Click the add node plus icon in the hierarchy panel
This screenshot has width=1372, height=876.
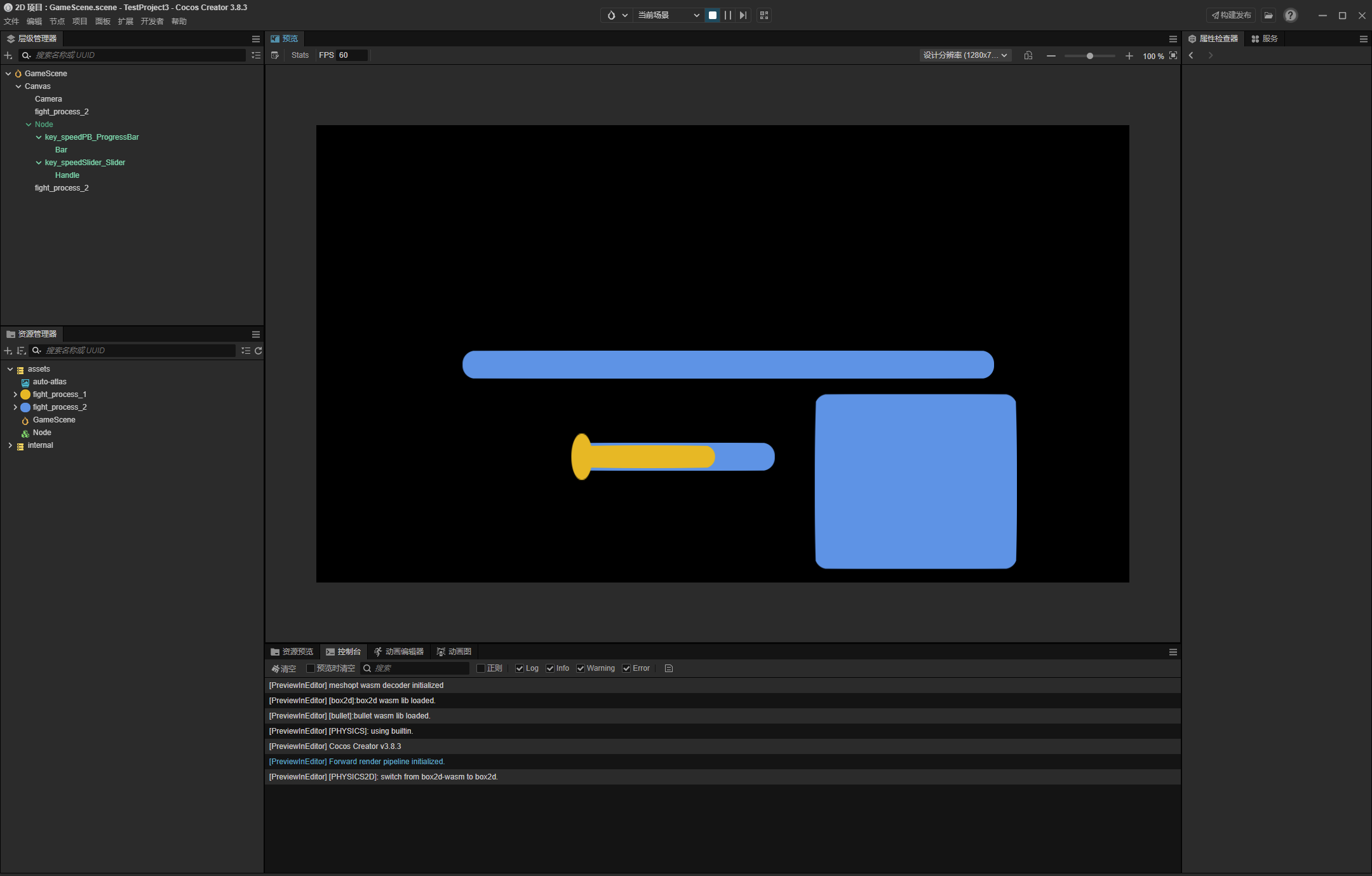click(8, 55)
